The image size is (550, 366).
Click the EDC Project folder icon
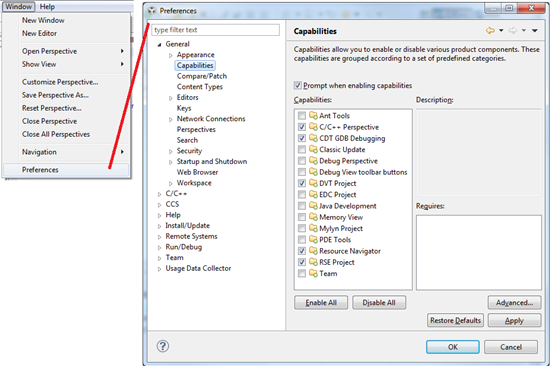click(x=313, y=194)
